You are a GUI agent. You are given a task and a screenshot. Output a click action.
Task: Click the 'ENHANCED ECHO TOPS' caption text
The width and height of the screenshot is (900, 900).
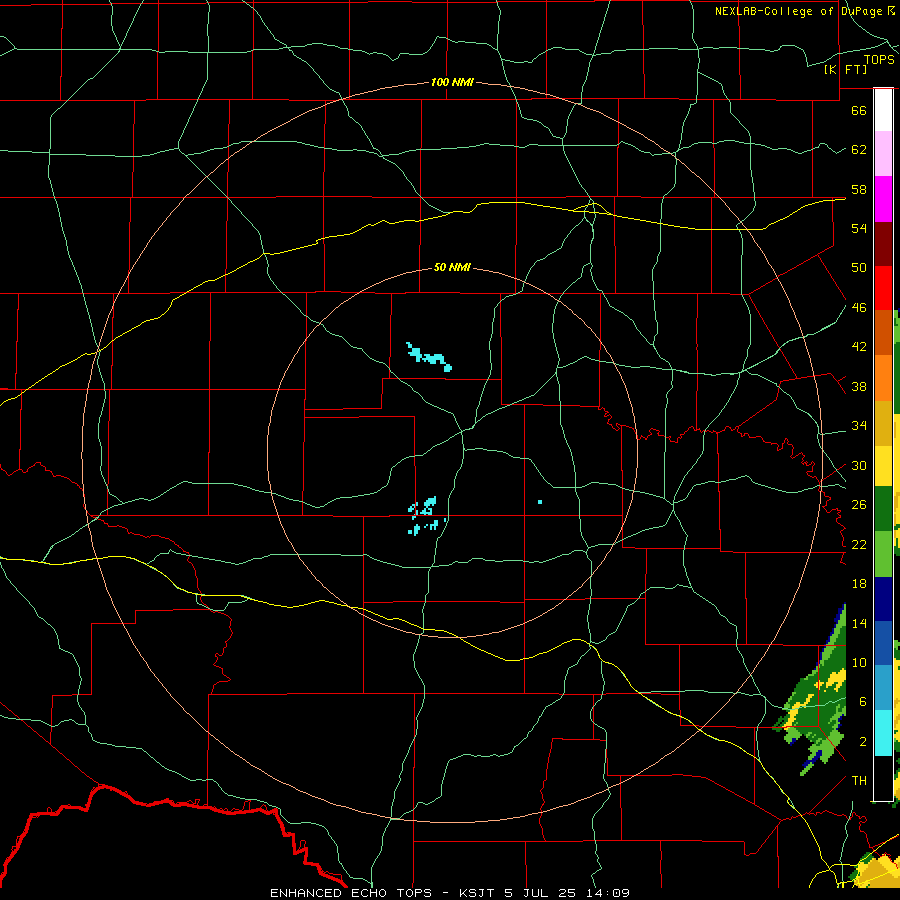pos(351,893)
